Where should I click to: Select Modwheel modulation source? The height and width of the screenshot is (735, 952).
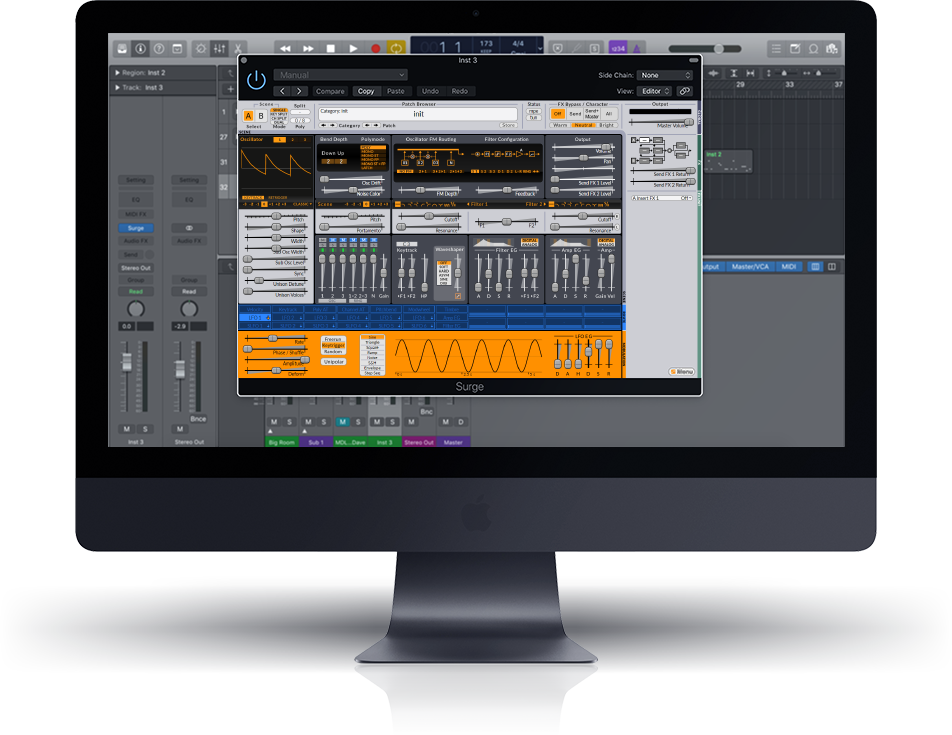coord(419,310)
